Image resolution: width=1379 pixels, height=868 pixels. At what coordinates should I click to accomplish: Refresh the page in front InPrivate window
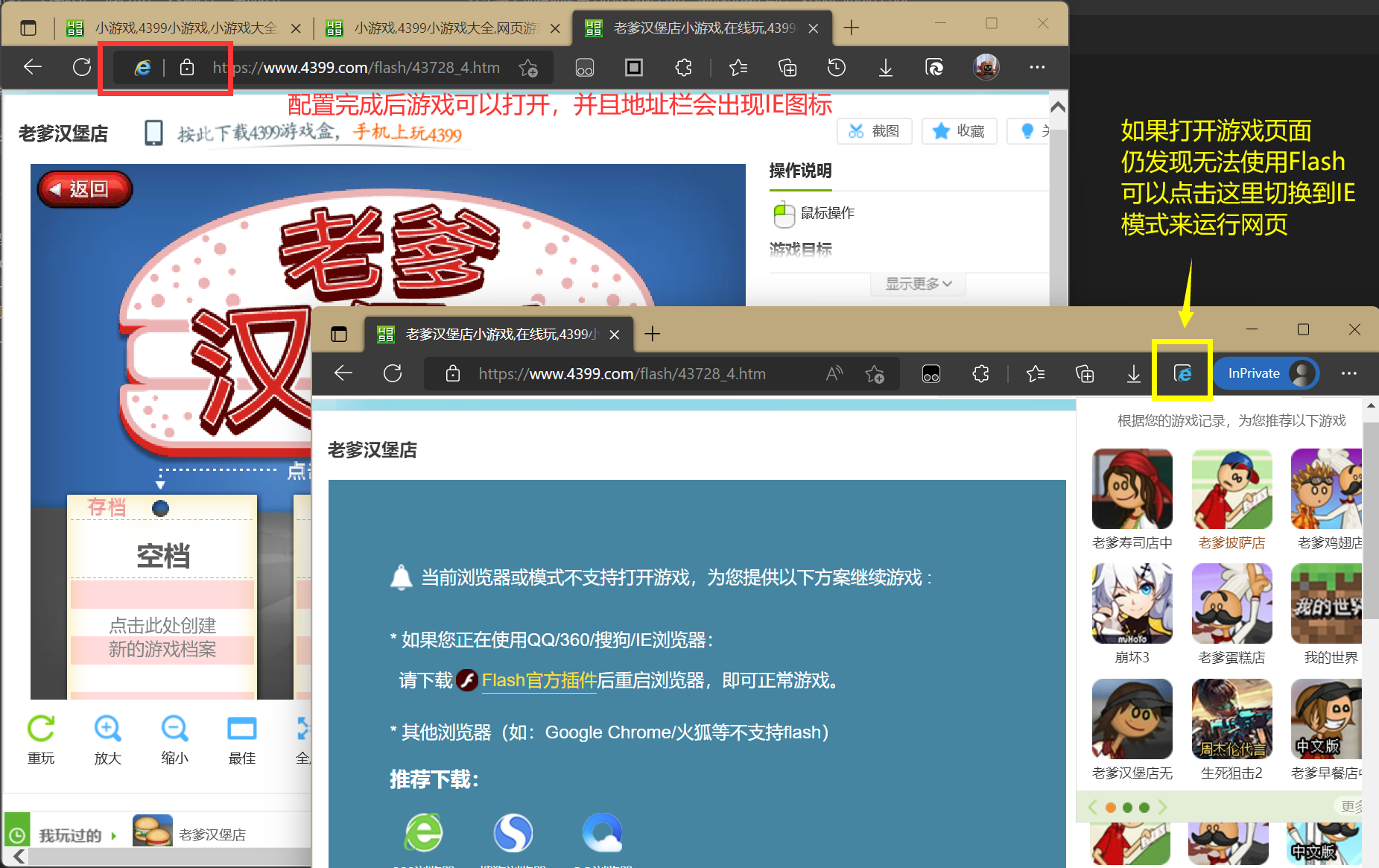393,373
